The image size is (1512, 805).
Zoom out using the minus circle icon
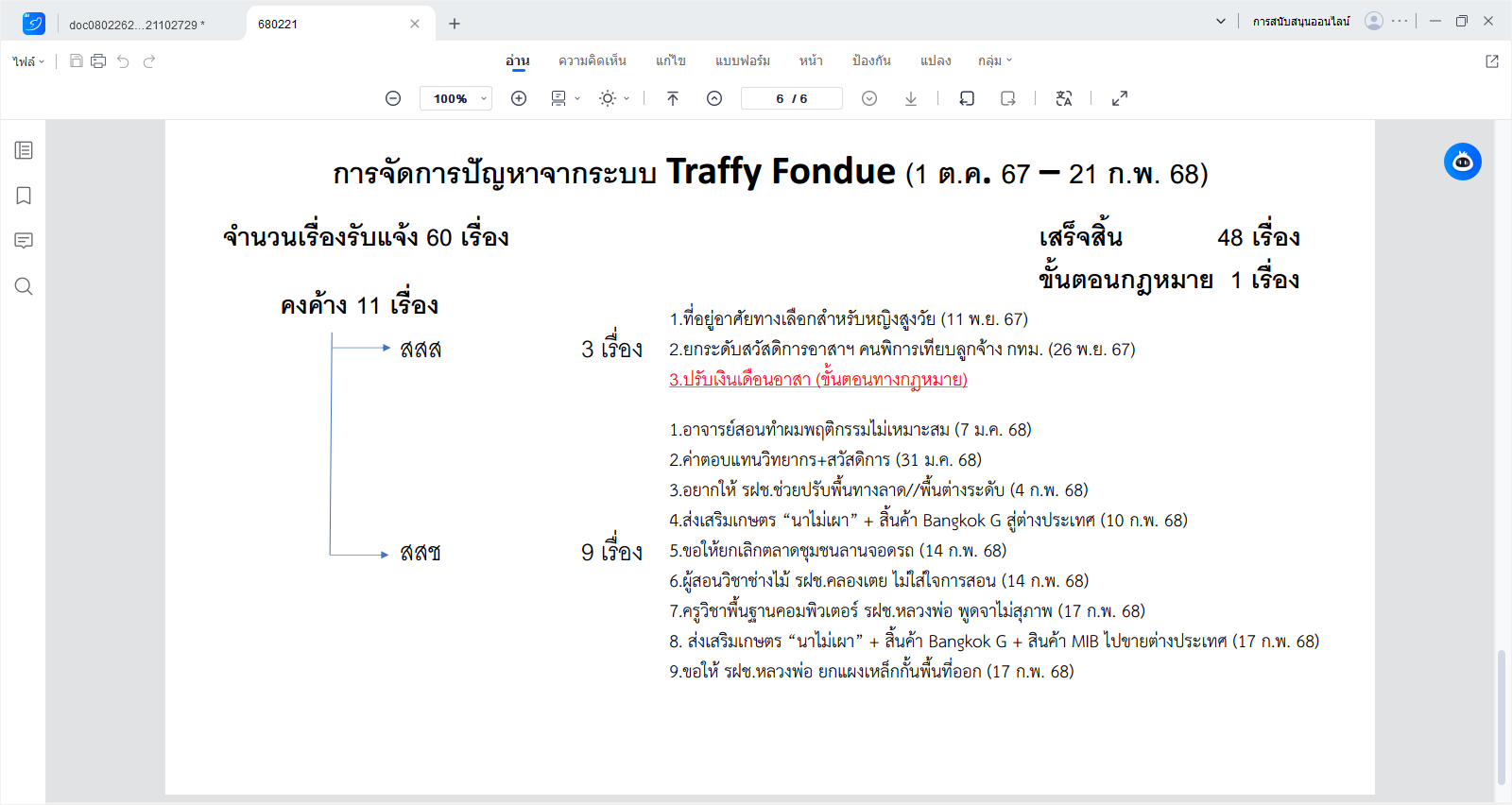tap(393, 98)
